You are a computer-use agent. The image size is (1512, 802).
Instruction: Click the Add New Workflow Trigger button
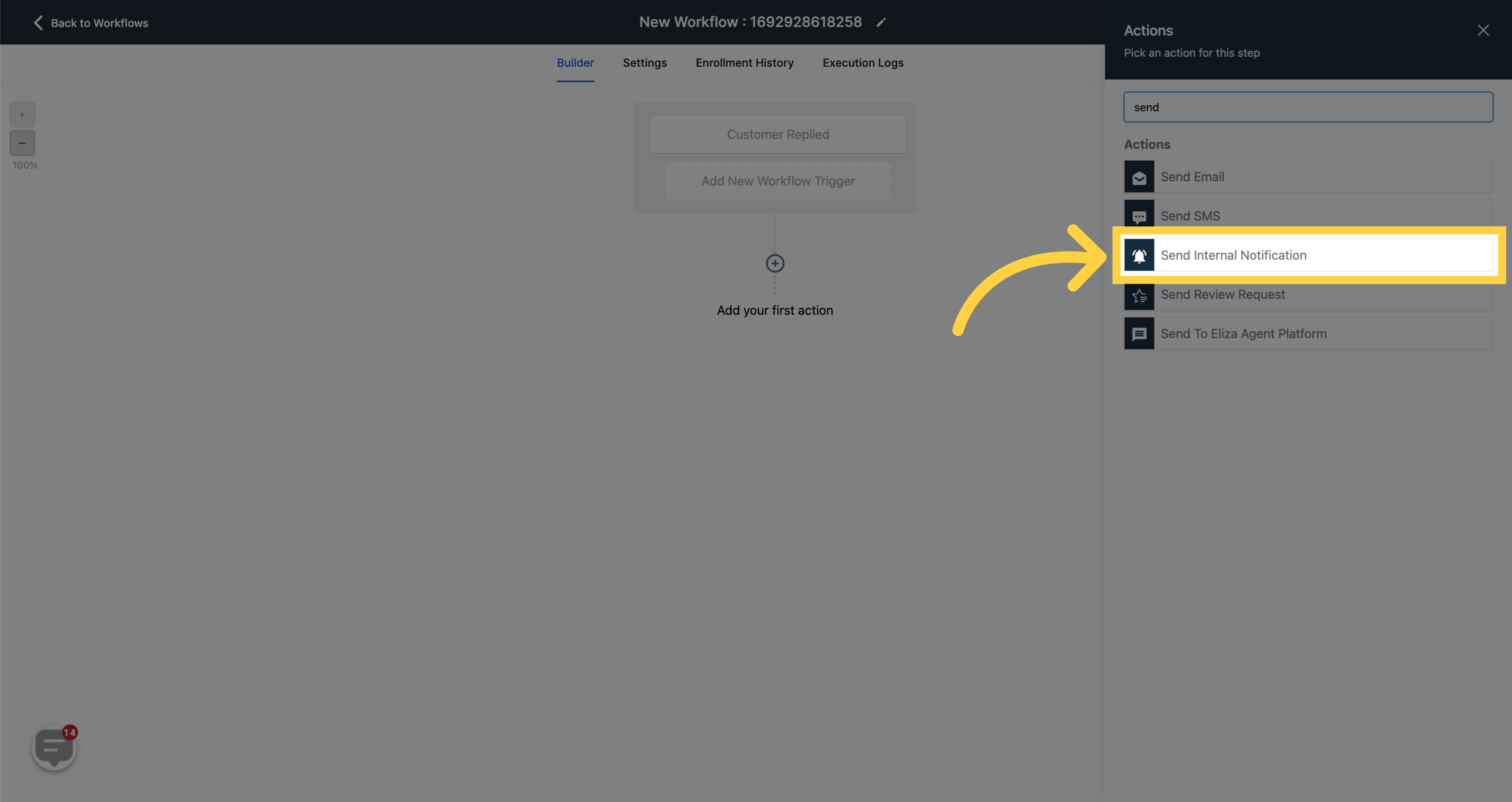point(778,180)
